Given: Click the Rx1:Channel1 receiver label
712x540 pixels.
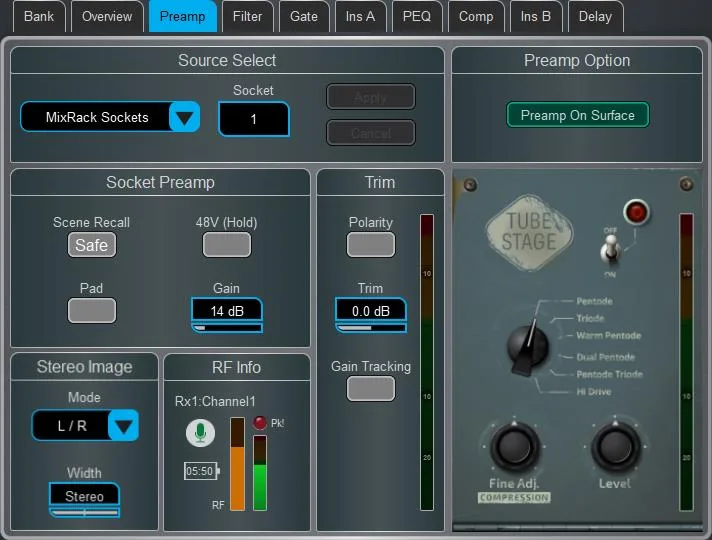Looking at the screenshot, I should click(x=215, y=401).
